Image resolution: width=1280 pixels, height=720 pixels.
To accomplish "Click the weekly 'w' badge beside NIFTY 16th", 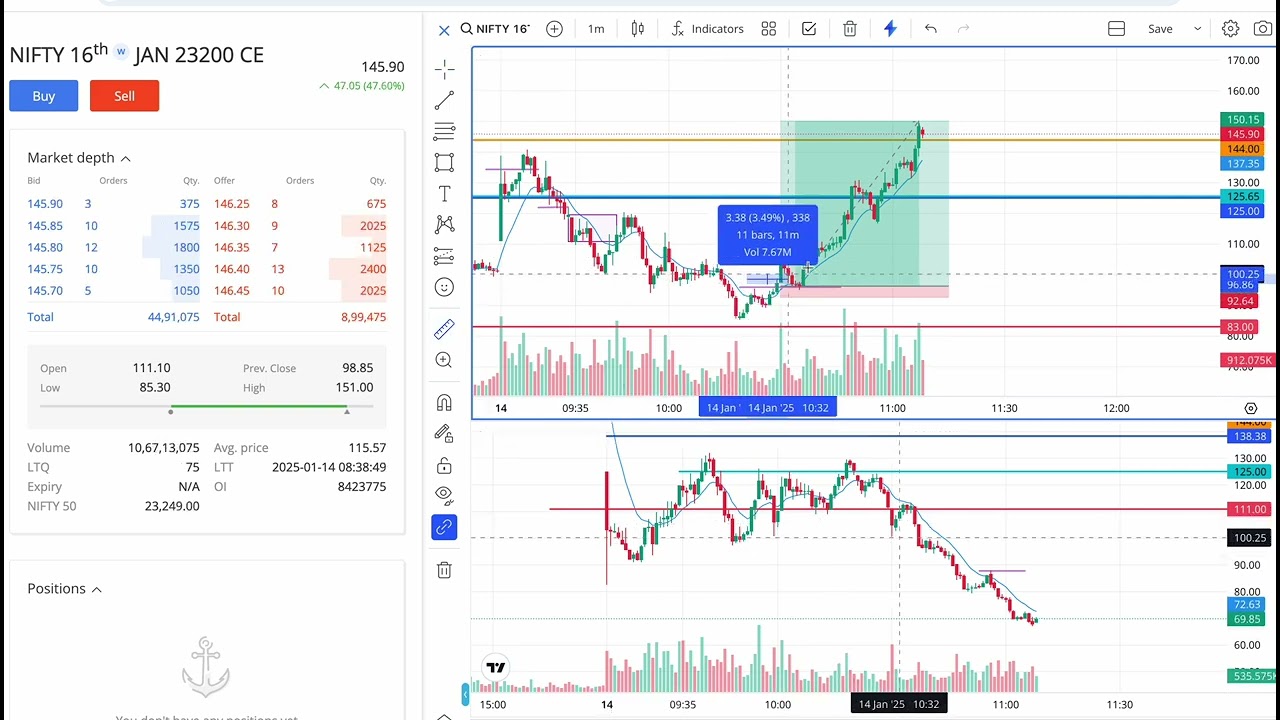I will pos(121,51).
